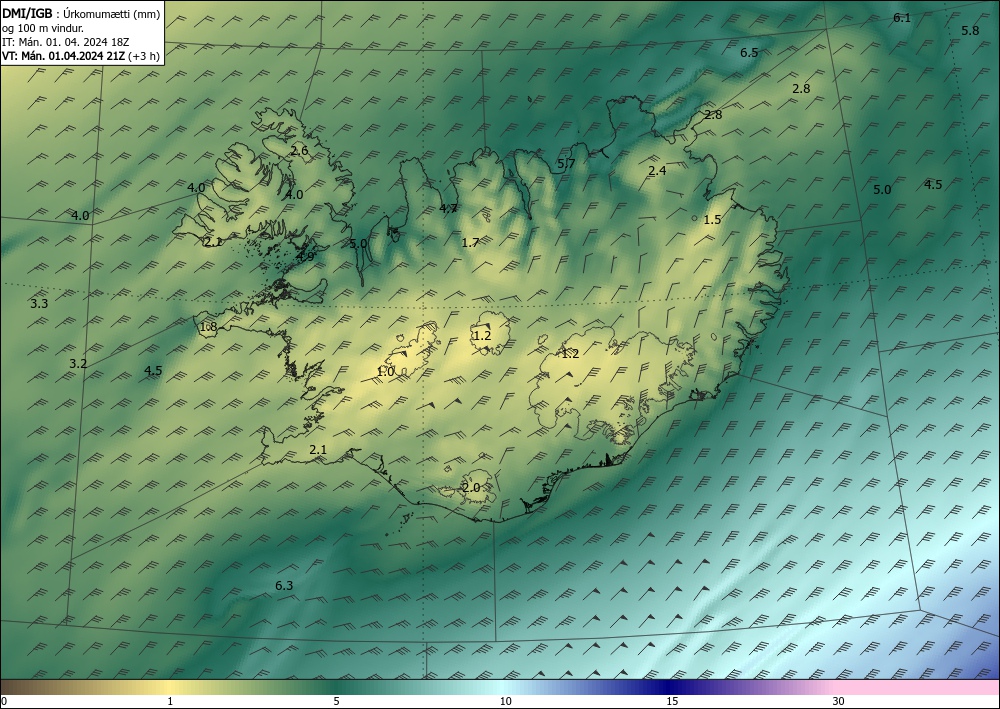Image resolution: width=1000 pixels, height=709 pixels.
Task: Pick the pale yellow colour near legend 1
Action: pos(167,687)
